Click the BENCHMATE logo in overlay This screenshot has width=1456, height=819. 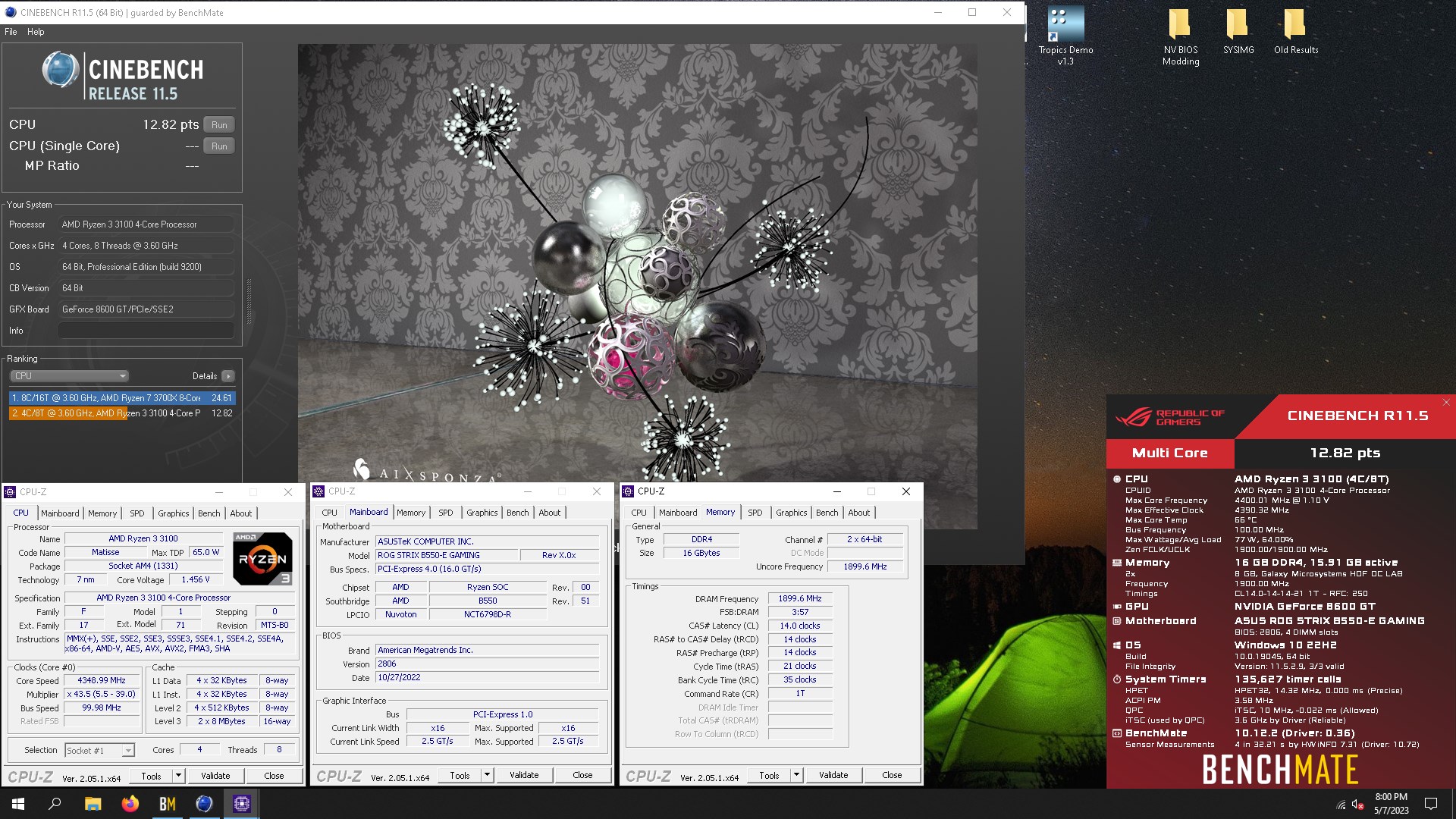pos(1280,769)
